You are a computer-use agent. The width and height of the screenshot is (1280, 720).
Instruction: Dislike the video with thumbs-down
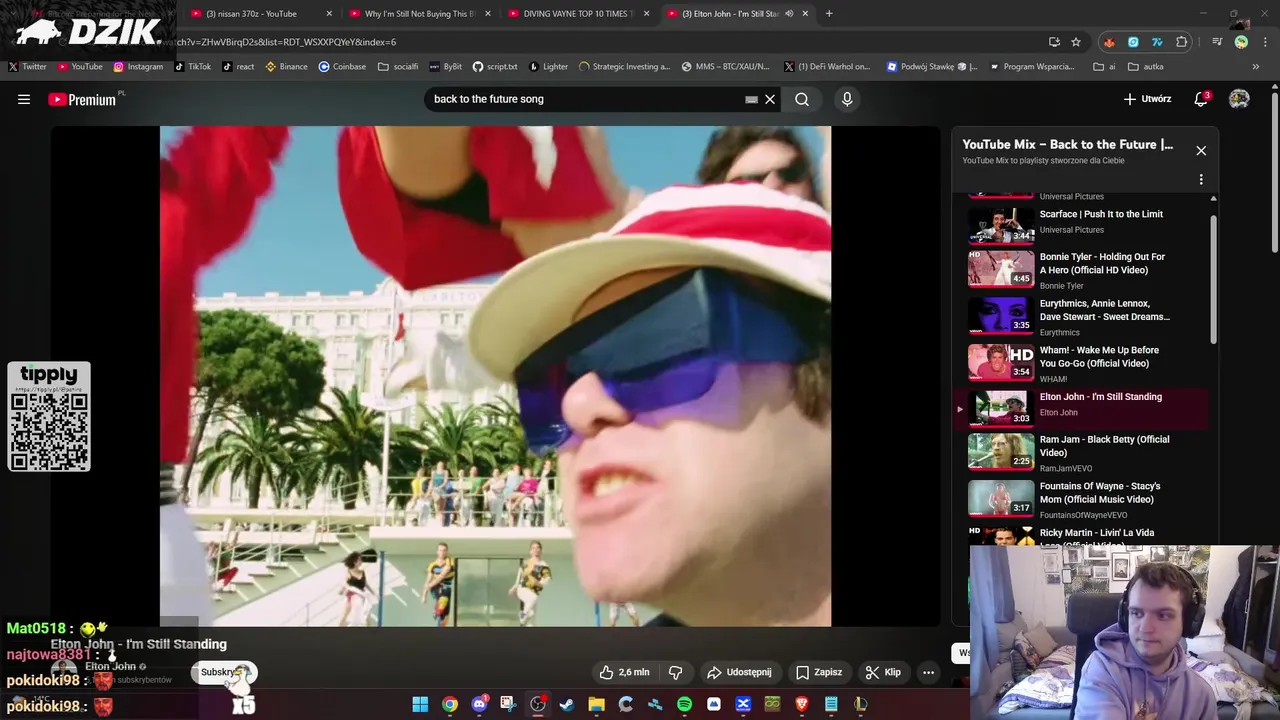675,672
